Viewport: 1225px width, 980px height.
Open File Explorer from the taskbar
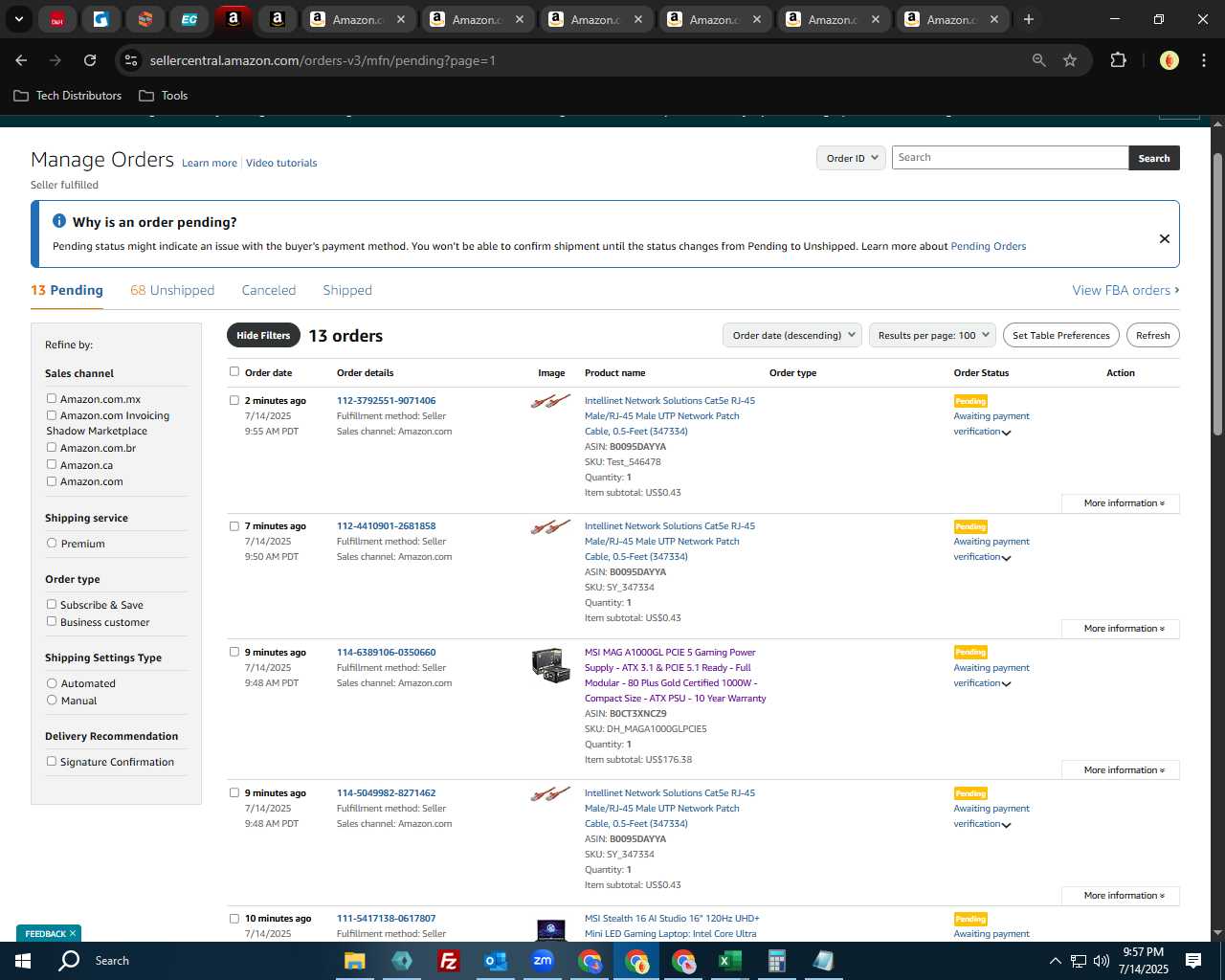(x=354, y=961)
